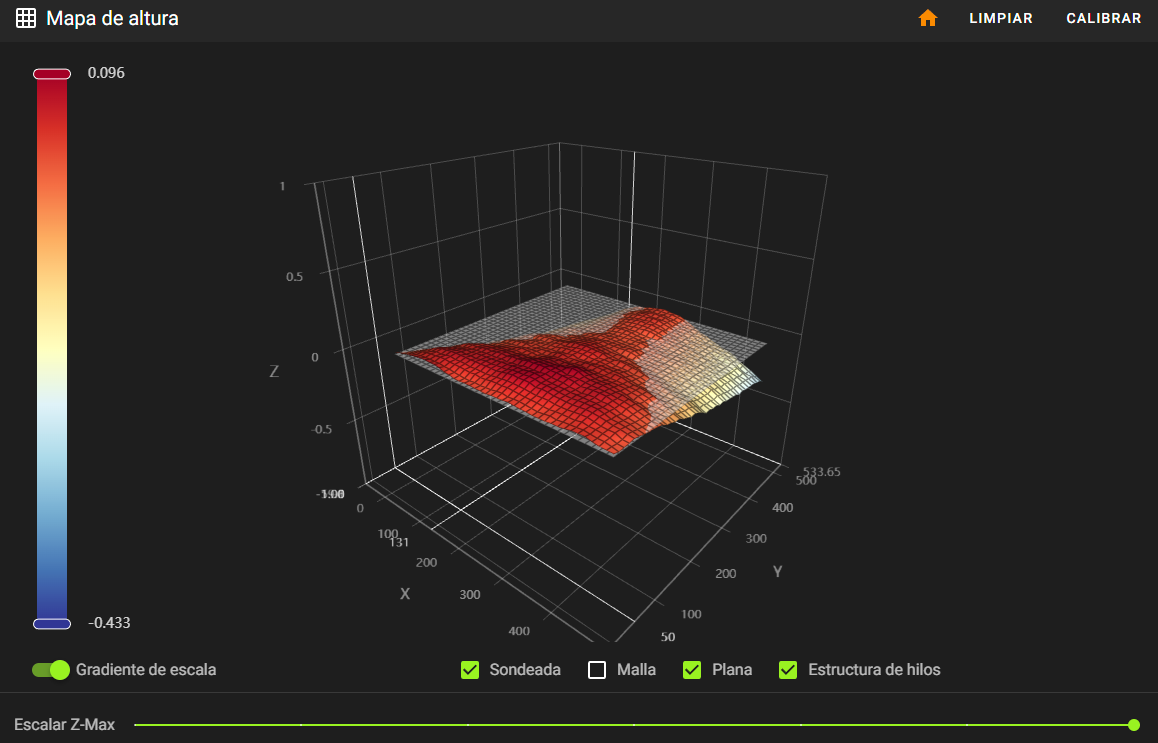Uncheck the Sondeada checkbox

click(x=470, y=670)
